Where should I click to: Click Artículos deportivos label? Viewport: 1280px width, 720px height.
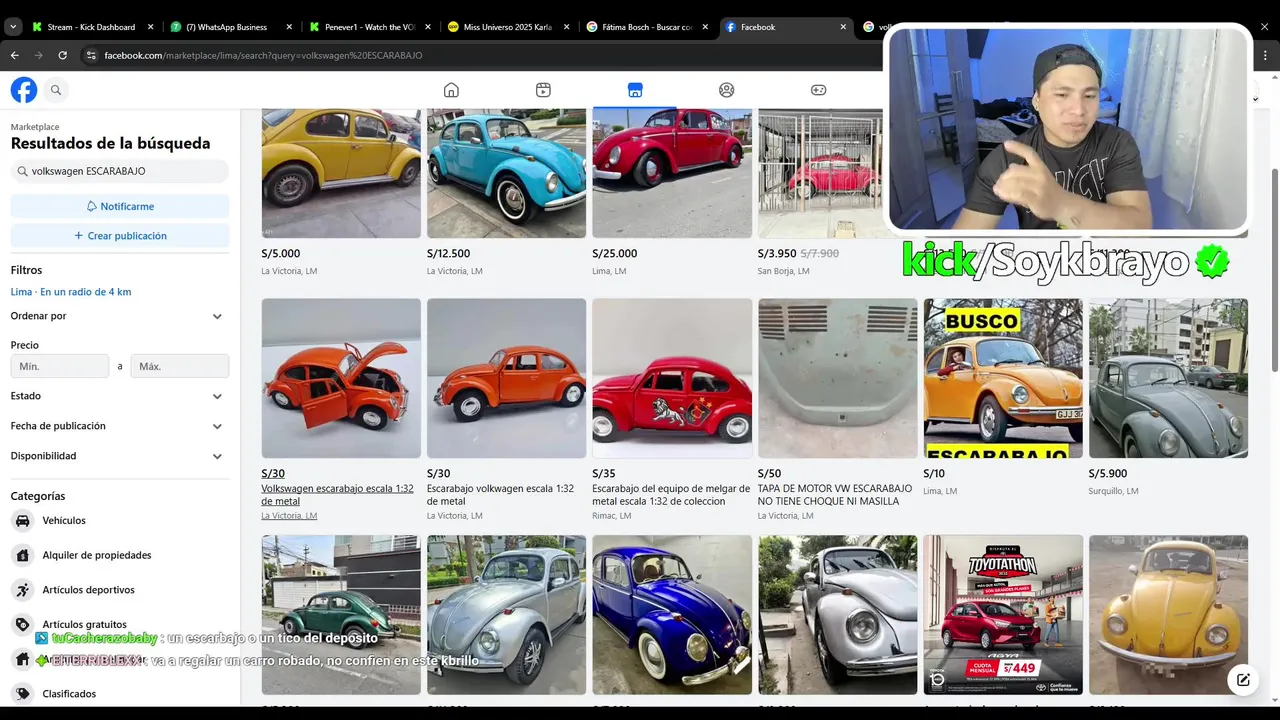pos(88,590)
